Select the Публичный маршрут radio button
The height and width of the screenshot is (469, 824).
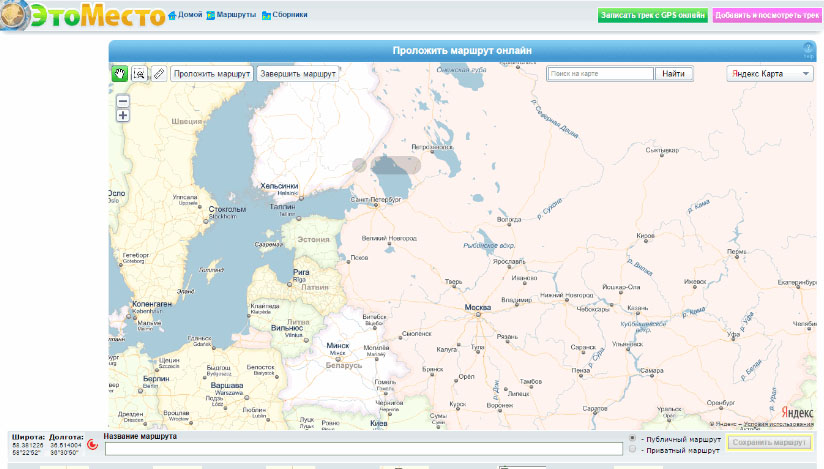click(633, 438)
